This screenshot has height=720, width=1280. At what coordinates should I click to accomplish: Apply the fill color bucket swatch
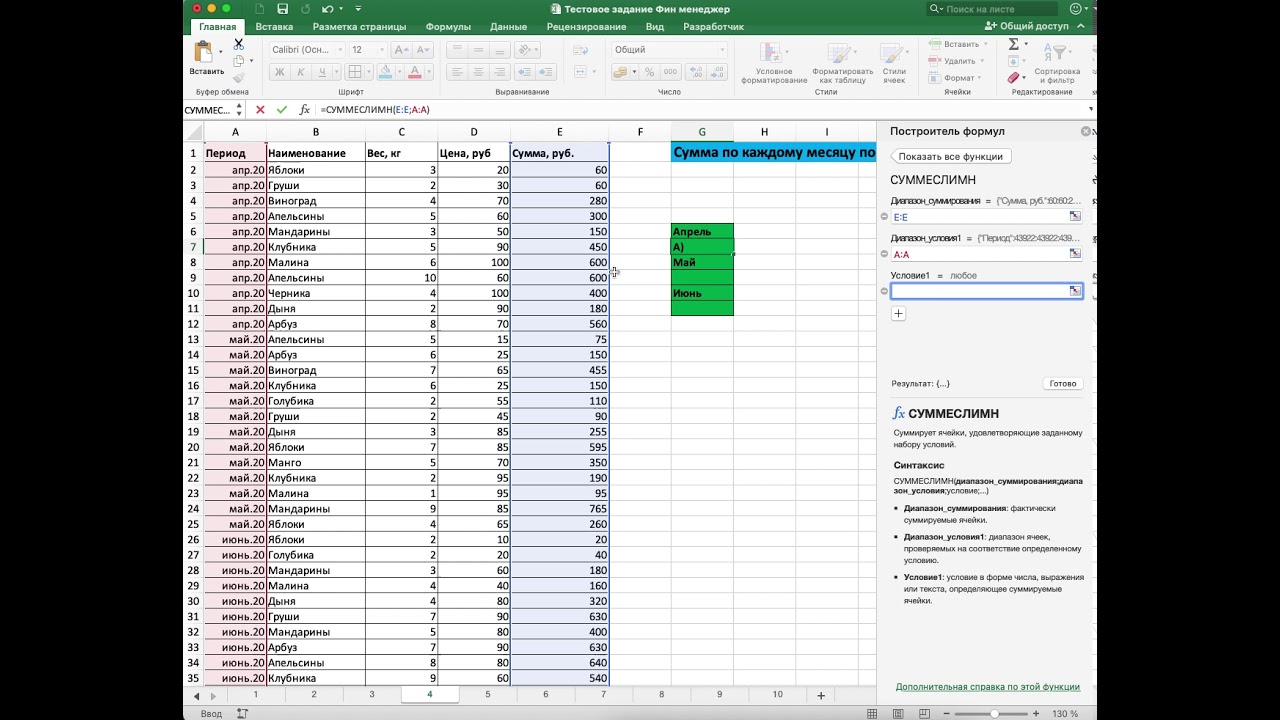[x=385, y=72]
